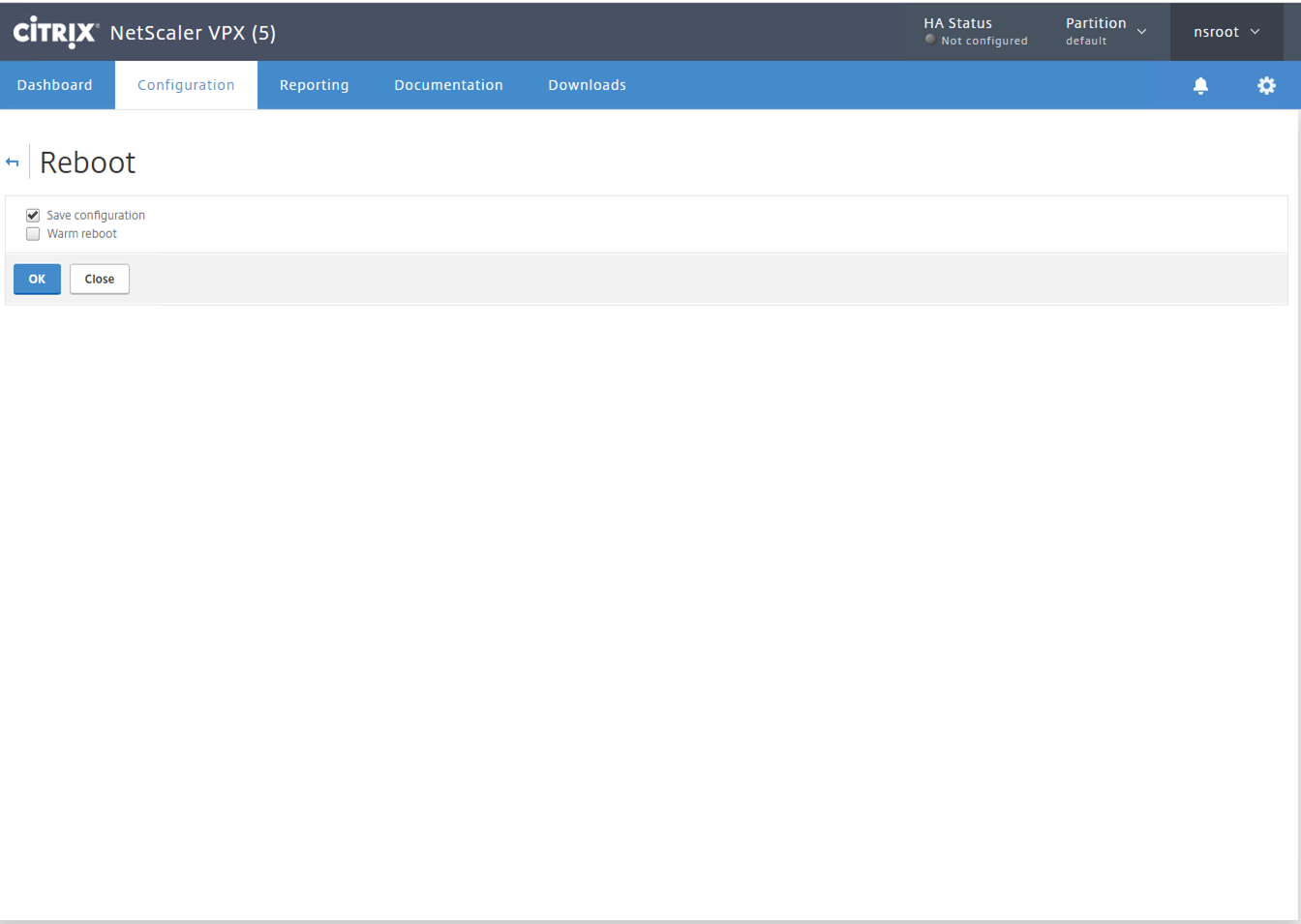1301x924 pixels.
Task: Open the Reporting tab
Action: [x=314, y=85]
